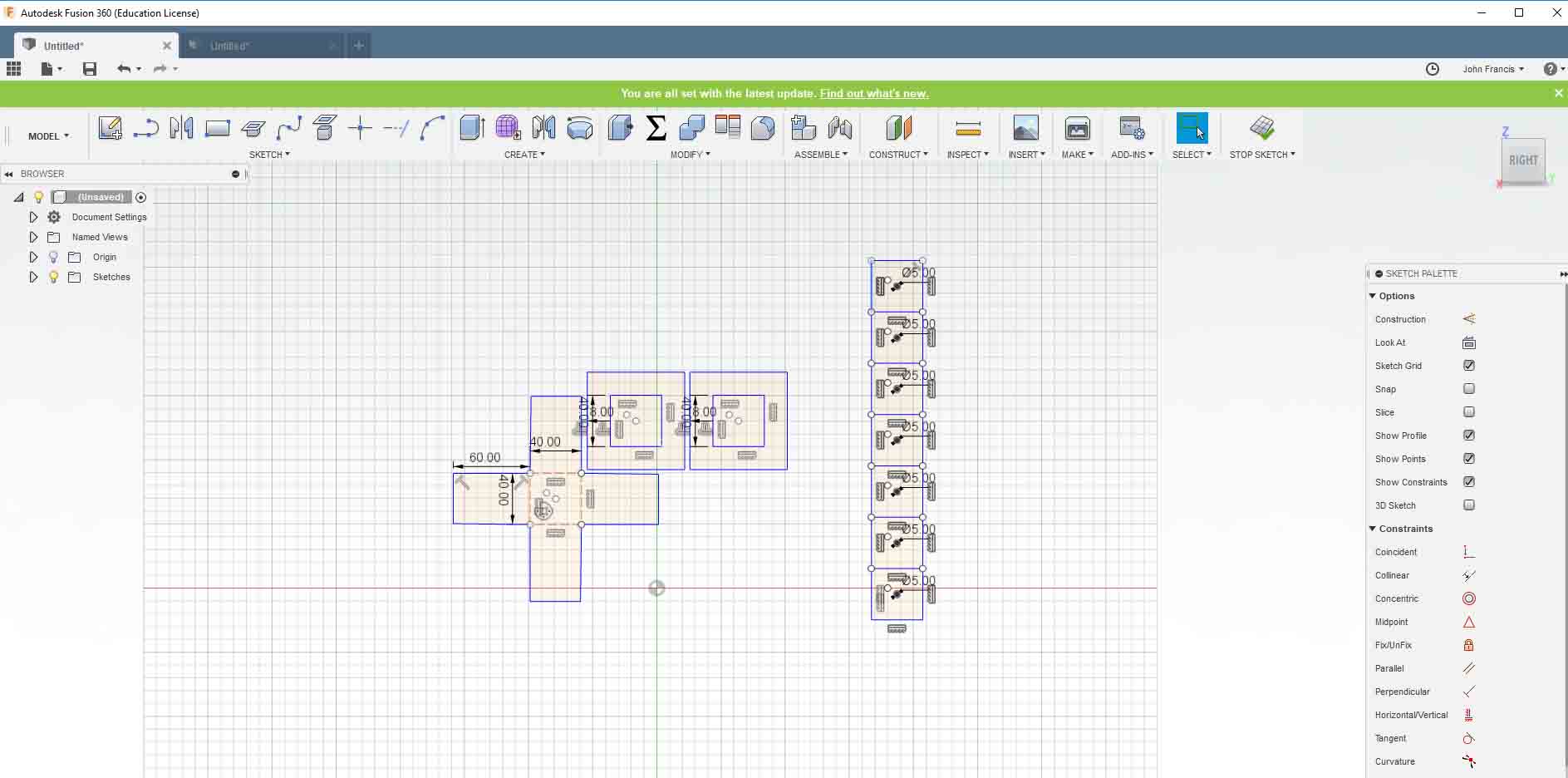This screenshot has width=1568, height=778.
Task: Click the 3D Print make icon
Action: [x=1077, y=128]
